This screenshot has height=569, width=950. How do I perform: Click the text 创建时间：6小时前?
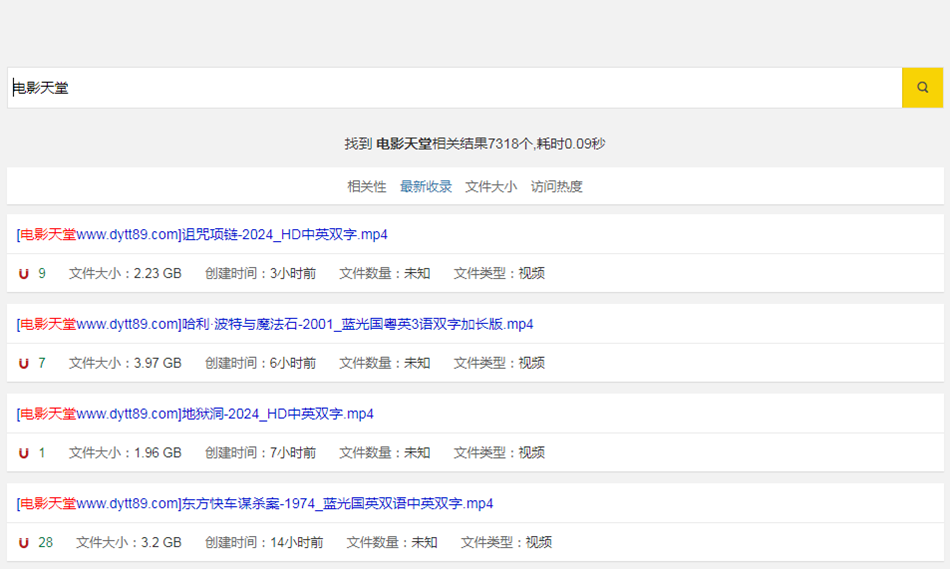(261, 363)
